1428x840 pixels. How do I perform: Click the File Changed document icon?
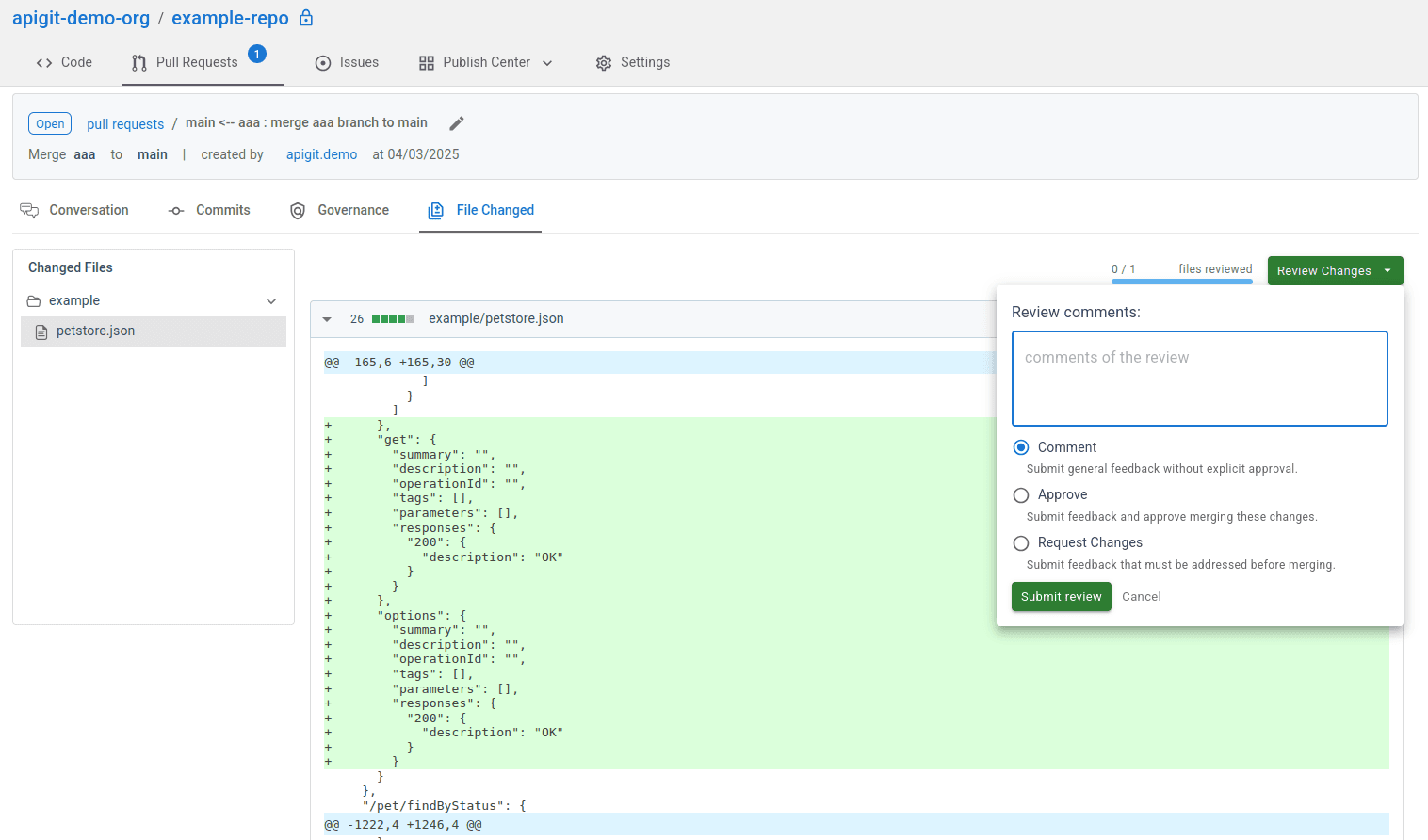[436, 211]
